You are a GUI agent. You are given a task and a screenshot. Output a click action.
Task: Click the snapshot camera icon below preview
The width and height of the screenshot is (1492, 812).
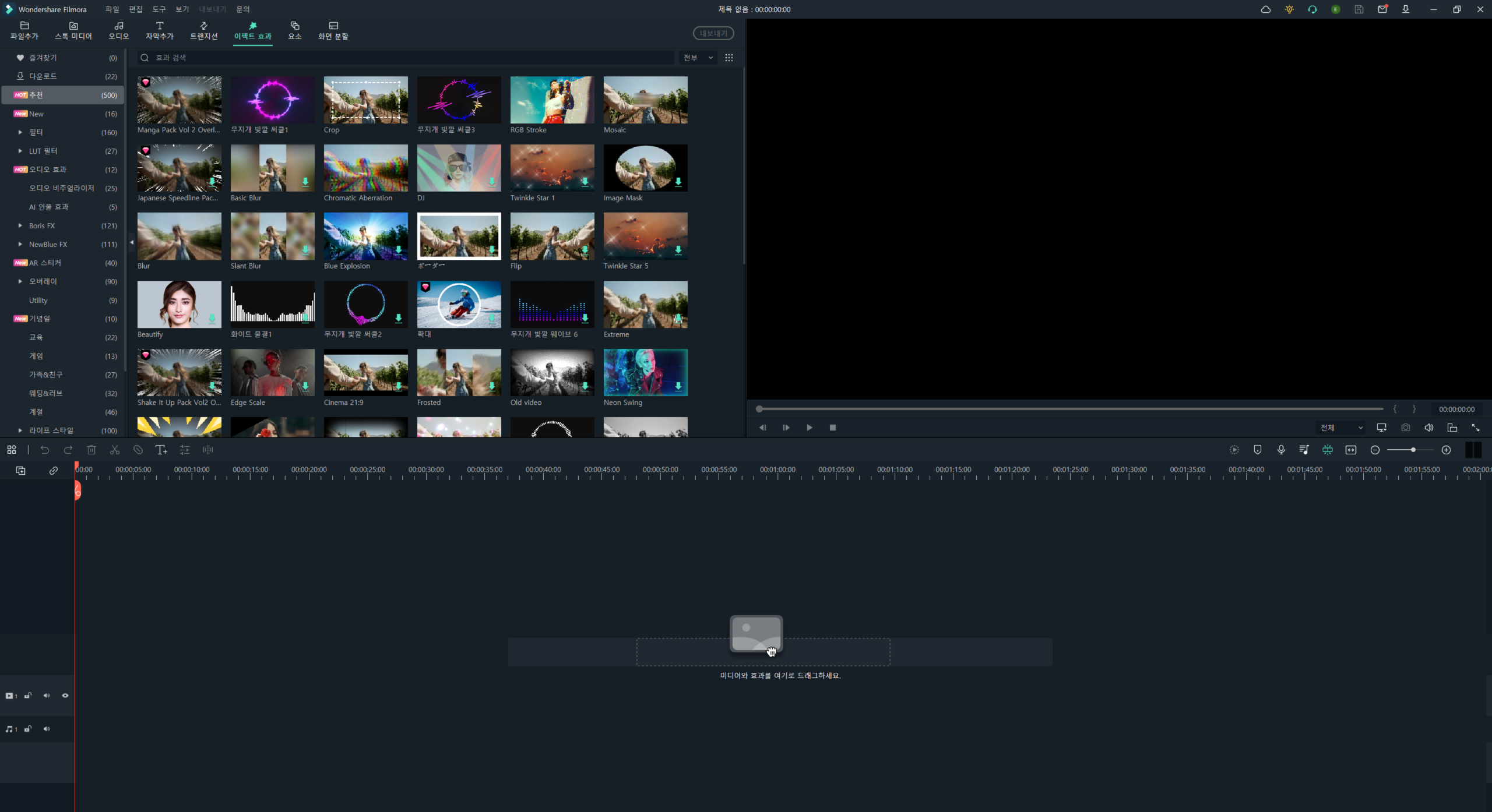click(x=1406, y=428)
